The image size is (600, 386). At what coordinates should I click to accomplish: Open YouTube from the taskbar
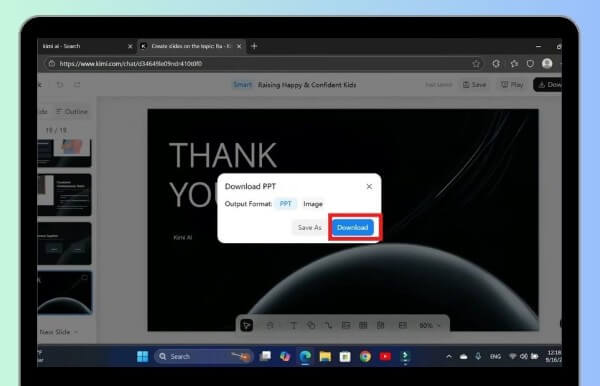[x=385, y=357]
